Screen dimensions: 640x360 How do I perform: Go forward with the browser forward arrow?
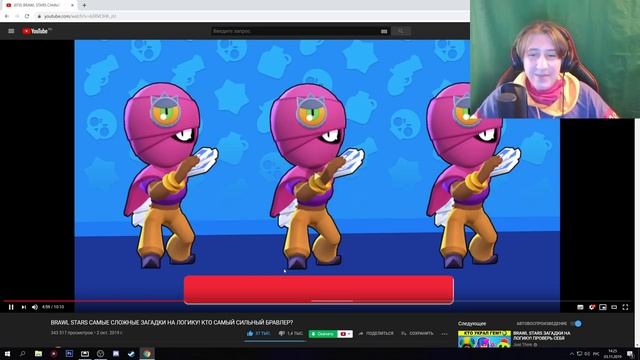tap(17, 16)
